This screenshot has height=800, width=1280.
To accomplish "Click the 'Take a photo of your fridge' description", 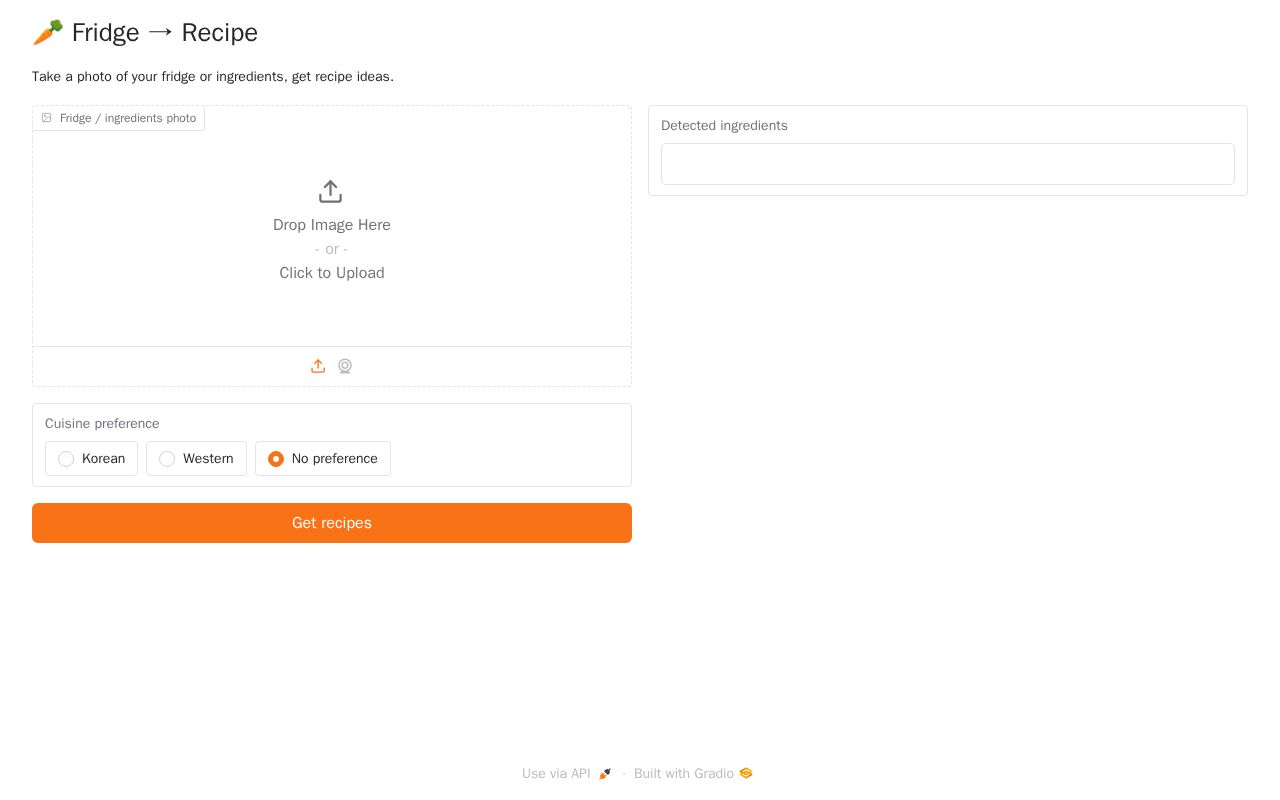I will coord(213,77).
